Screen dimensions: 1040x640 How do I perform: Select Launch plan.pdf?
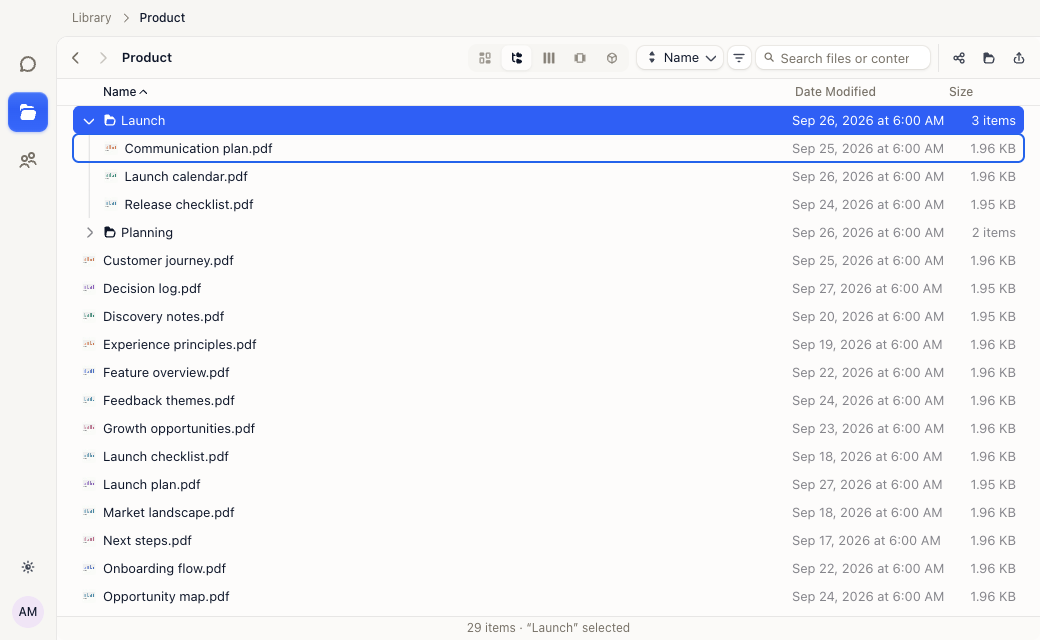(x=549, y=485)
